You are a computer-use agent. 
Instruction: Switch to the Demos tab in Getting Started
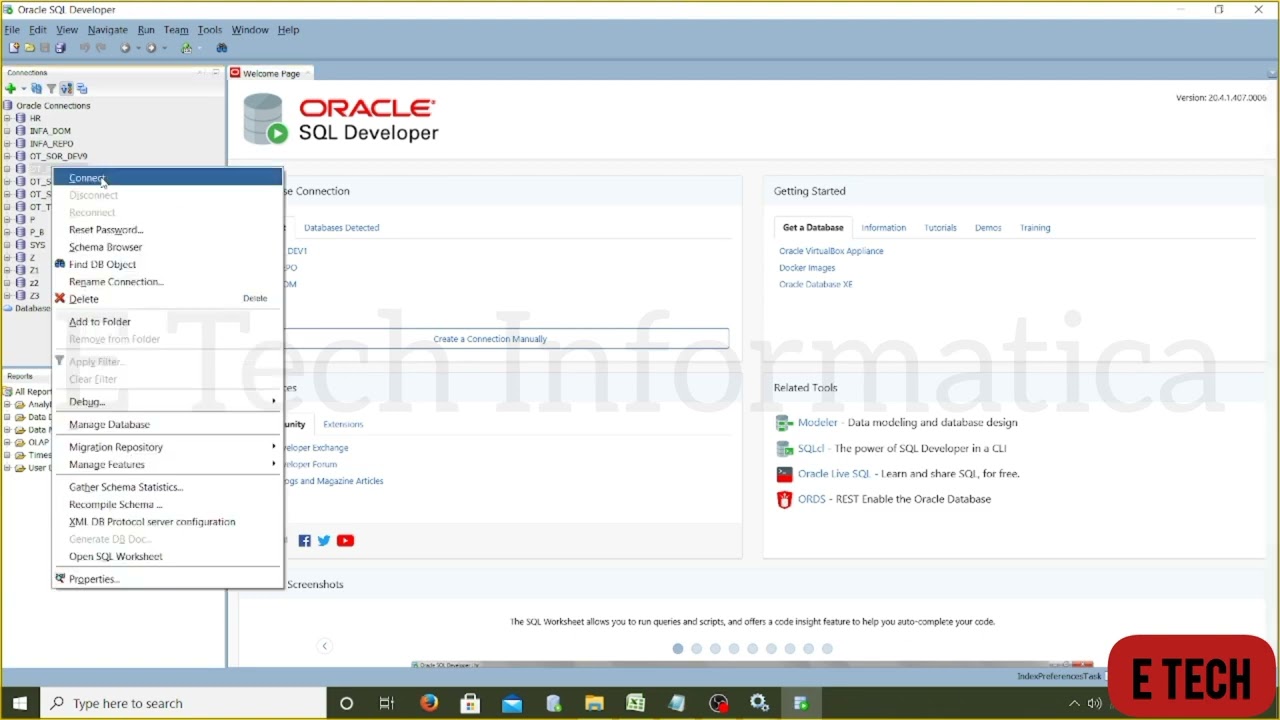[988, 228]
